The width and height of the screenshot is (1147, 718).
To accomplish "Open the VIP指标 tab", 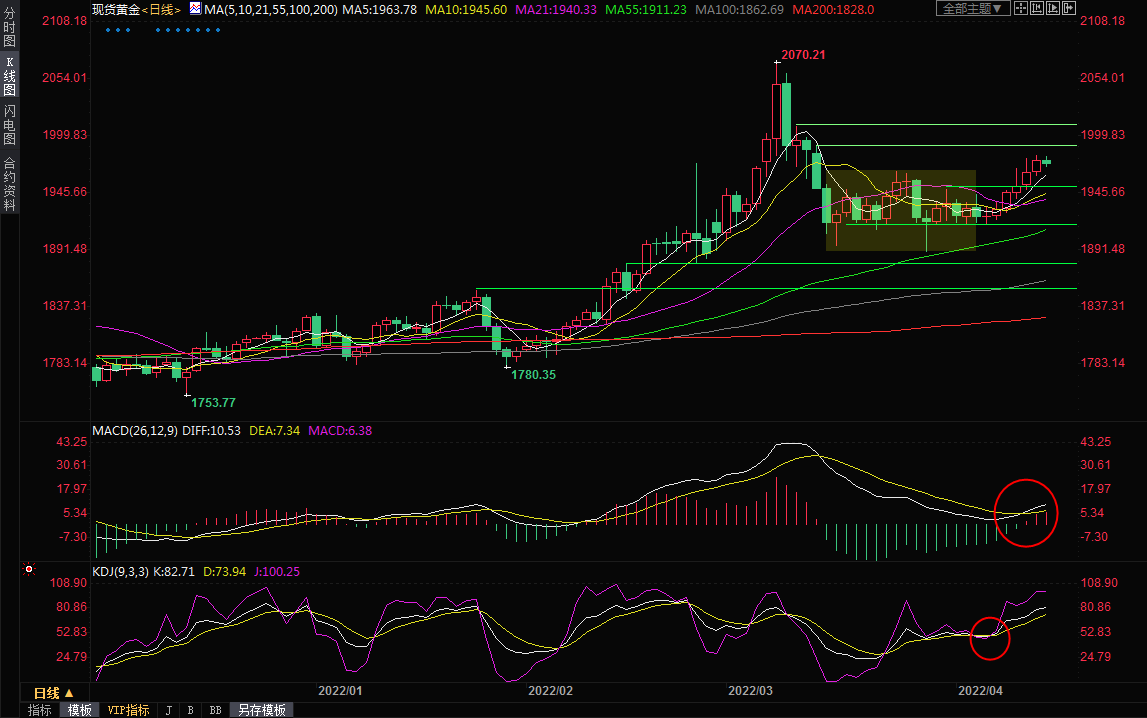I will (x=128, y=710).
